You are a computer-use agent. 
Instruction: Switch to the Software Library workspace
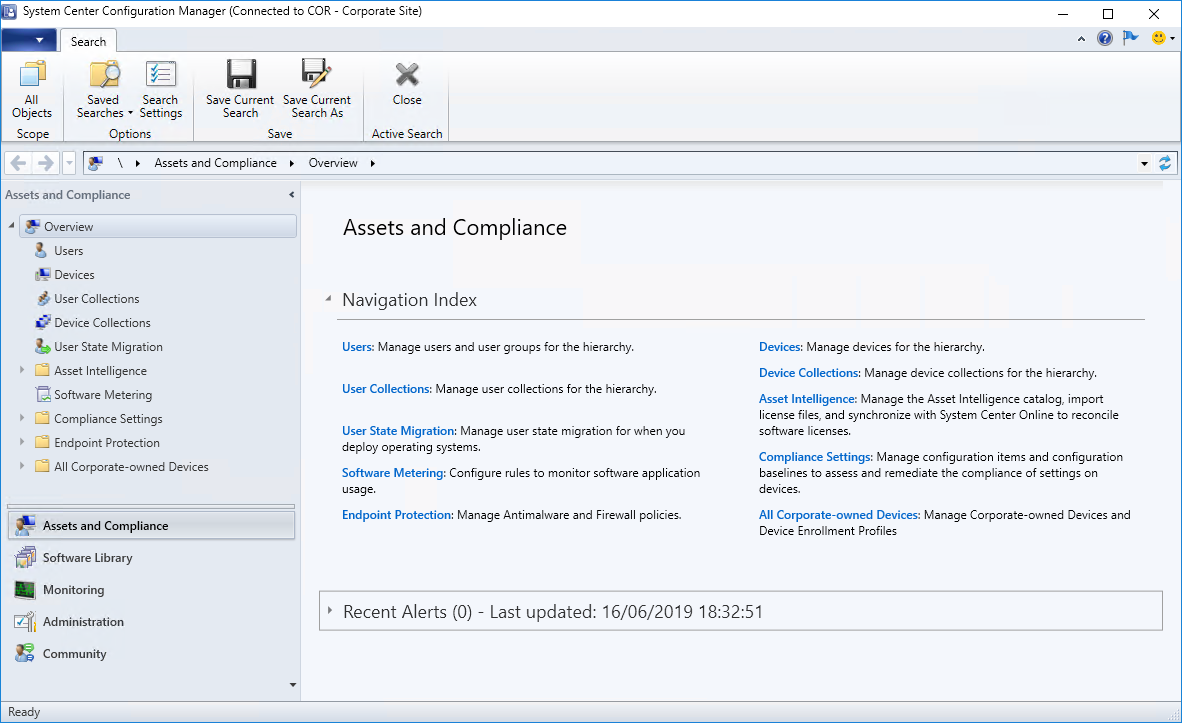(x=87, y=558)
